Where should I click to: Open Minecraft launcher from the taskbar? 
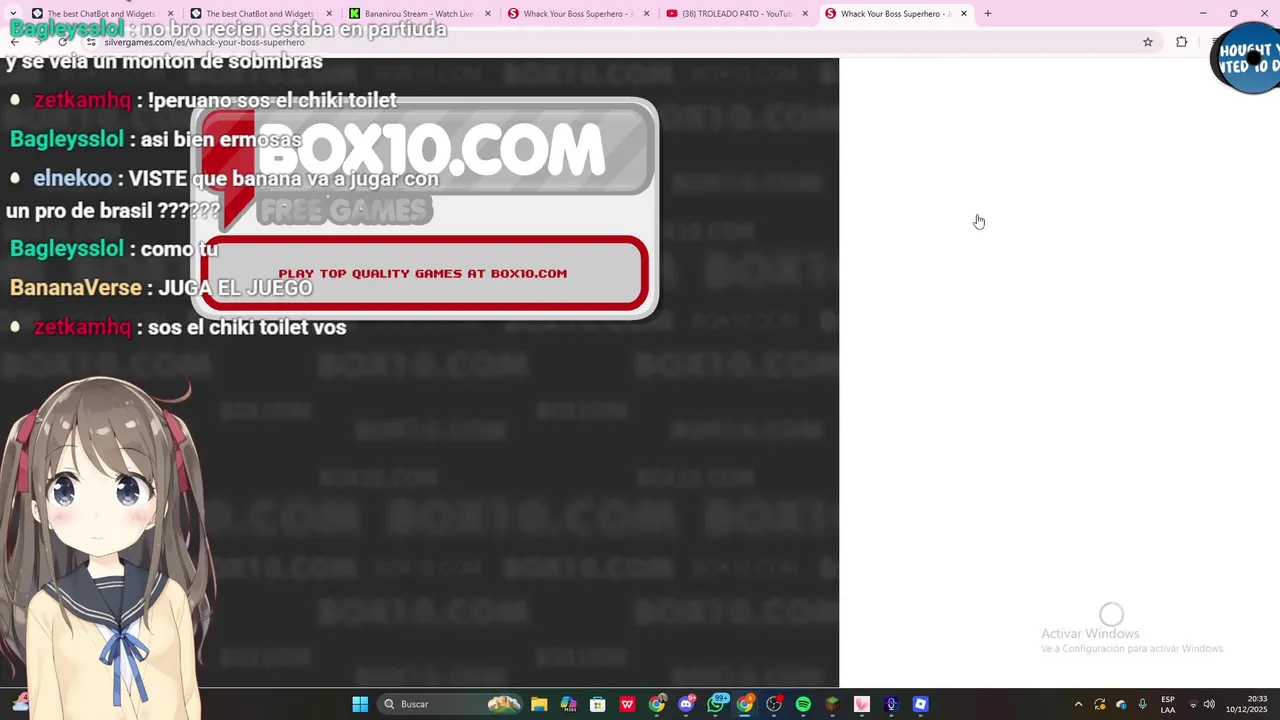pyautogui.click(x=832, y=704)
